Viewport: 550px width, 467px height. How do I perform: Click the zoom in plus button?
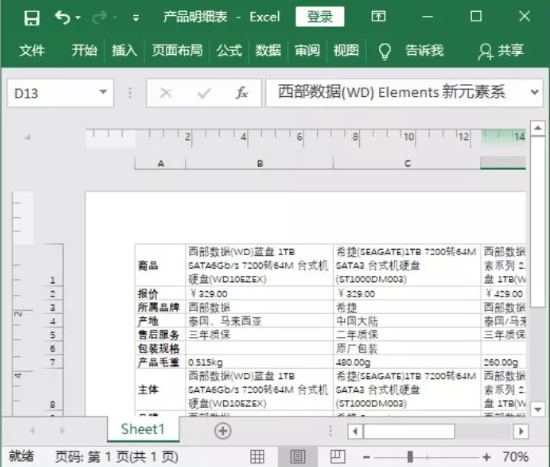coord(486,457)
